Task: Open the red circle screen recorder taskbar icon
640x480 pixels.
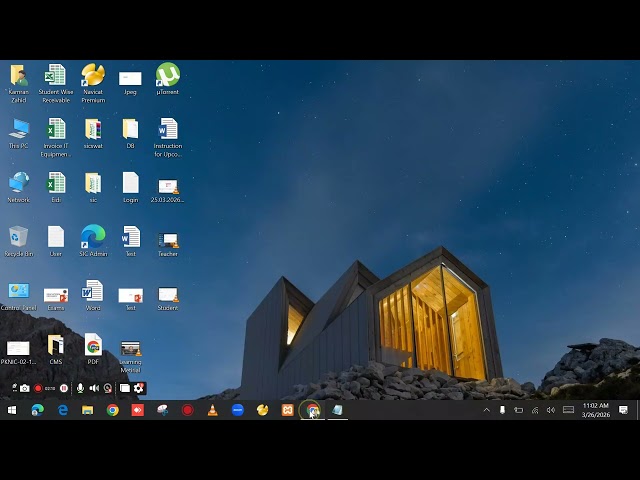Action: pyautogui.click(x=187, y=410)
